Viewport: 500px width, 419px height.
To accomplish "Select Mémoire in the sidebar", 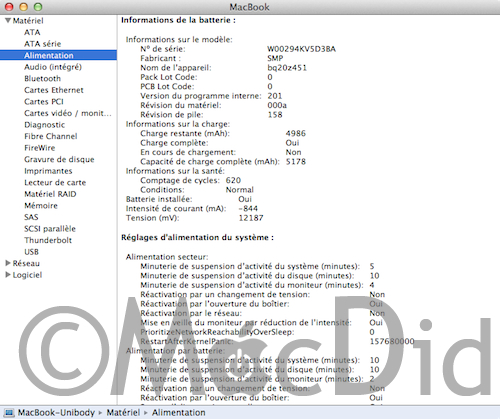I will [x=41, y=206].
